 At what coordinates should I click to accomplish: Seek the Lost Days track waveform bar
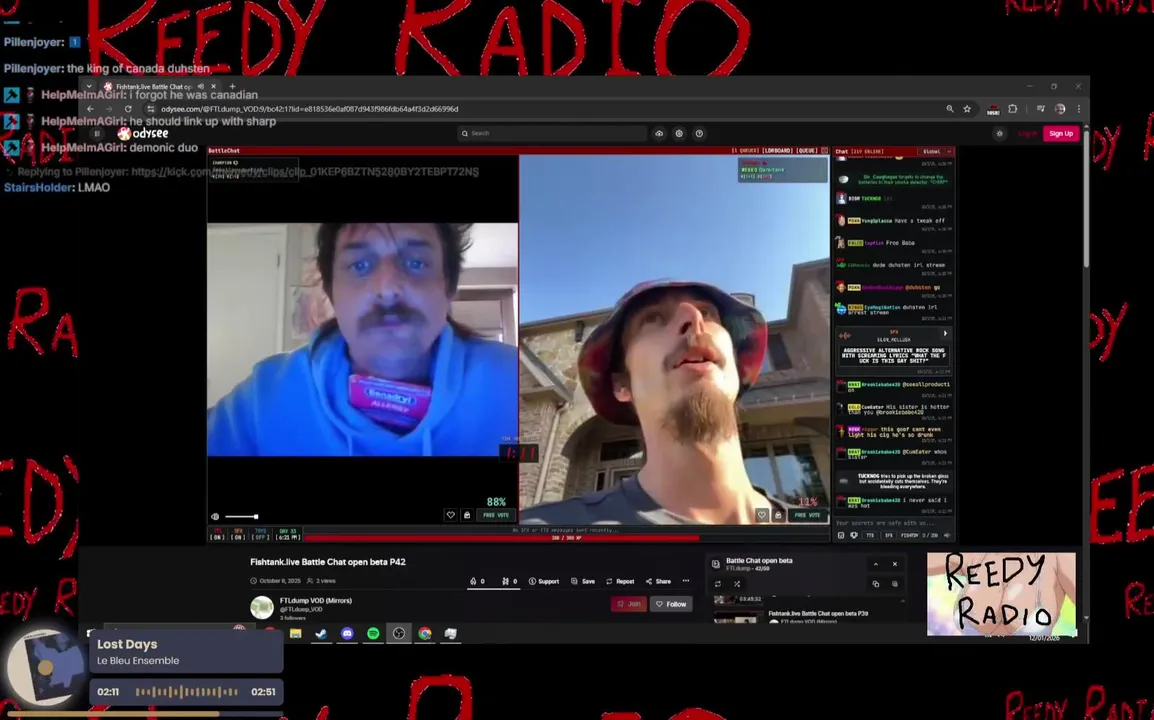186,692
